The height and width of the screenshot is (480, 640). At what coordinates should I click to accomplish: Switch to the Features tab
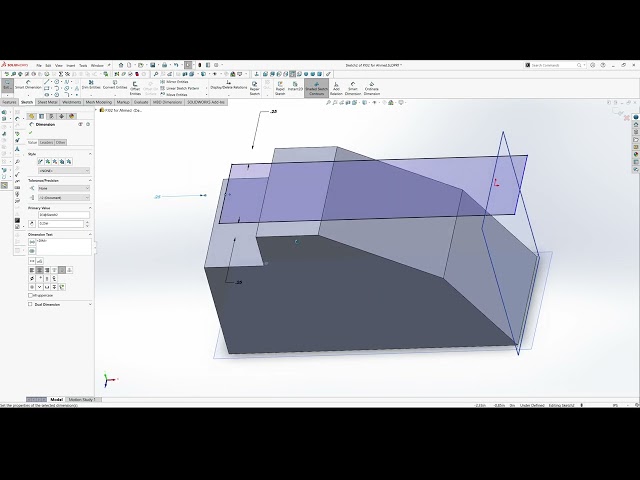(x=9, y=102)
